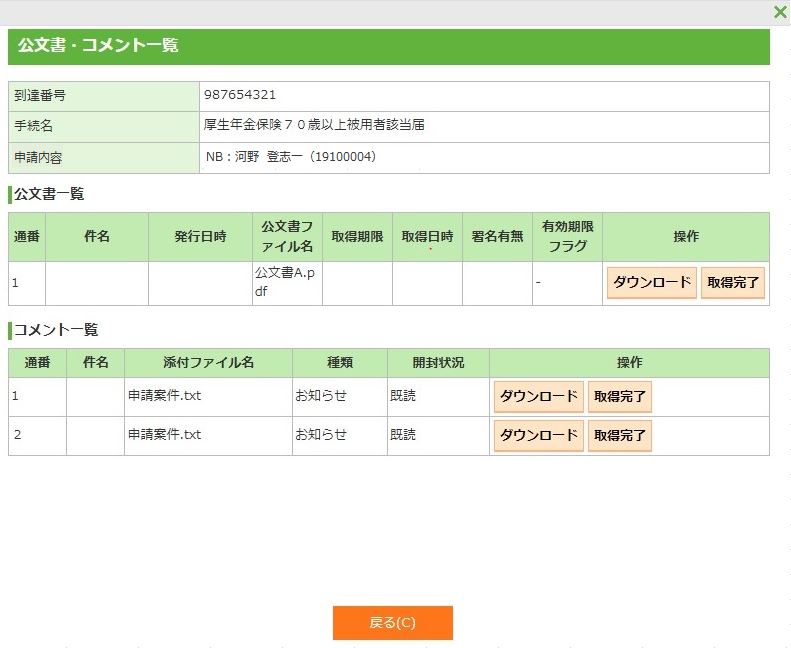Click the 有効期限フラグ column header
The width and height of the screenshot is (791, 648).
(568, 237)
